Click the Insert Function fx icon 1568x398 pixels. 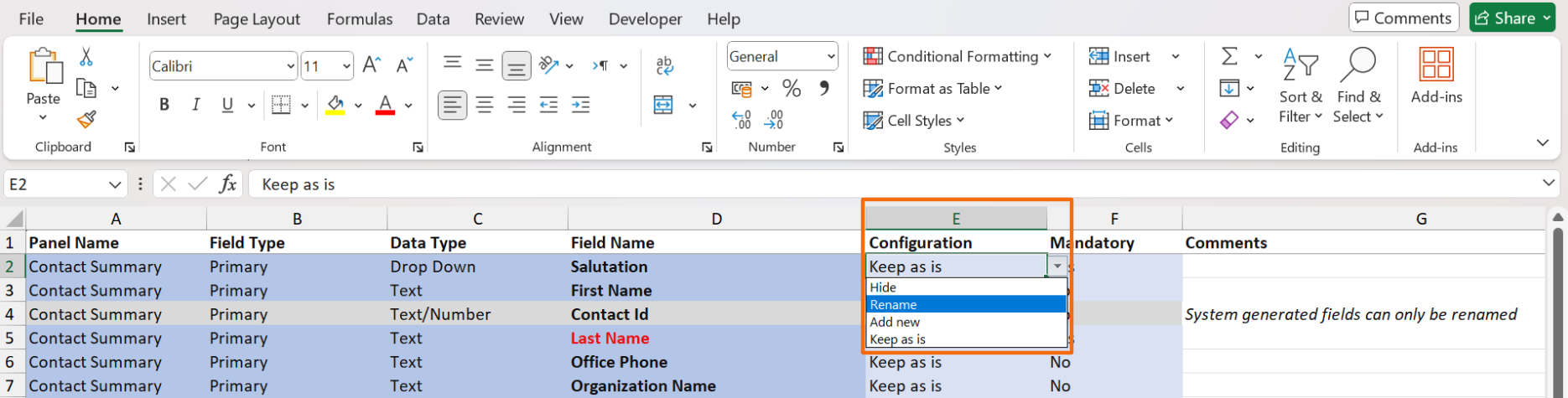point(227,184)
